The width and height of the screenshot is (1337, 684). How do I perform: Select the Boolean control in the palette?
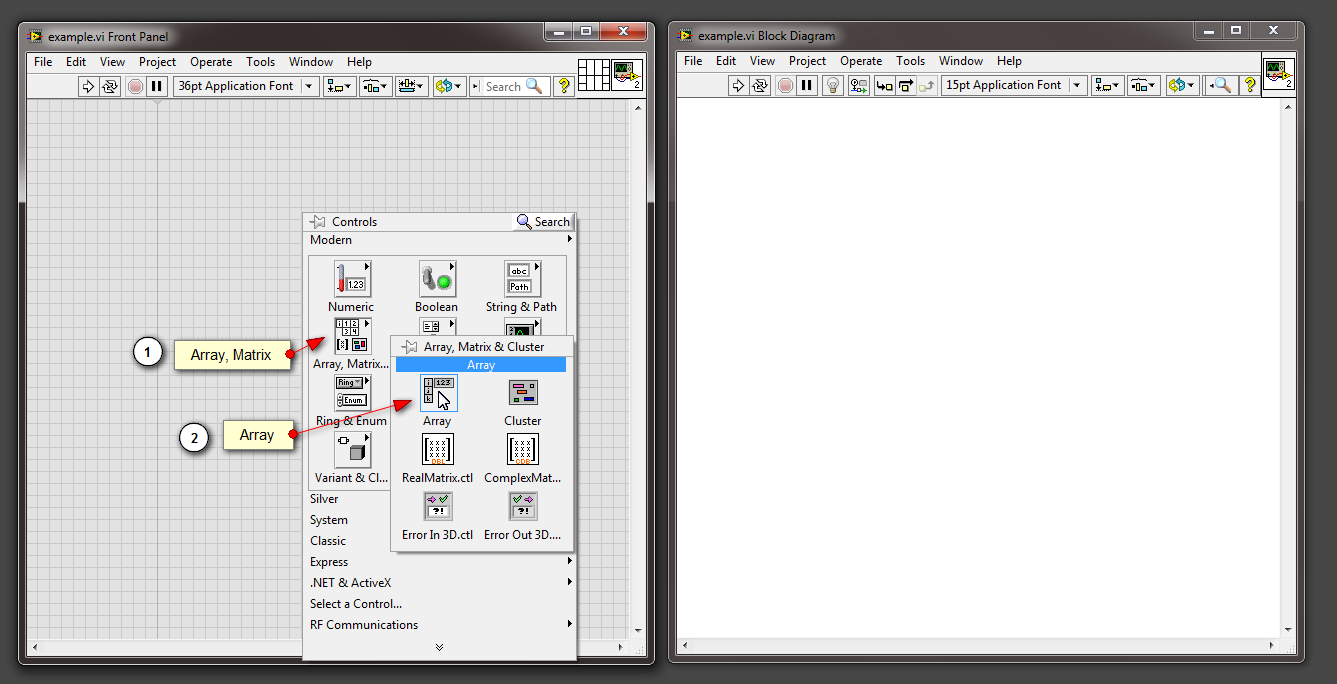(436, 278)
